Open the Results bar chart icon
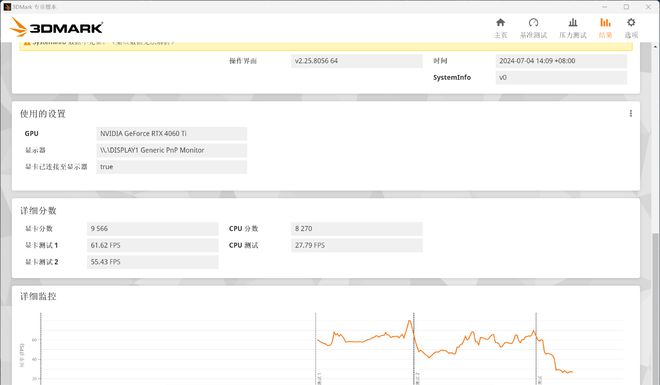The image size is (660, 385). (x=605, y=22)
